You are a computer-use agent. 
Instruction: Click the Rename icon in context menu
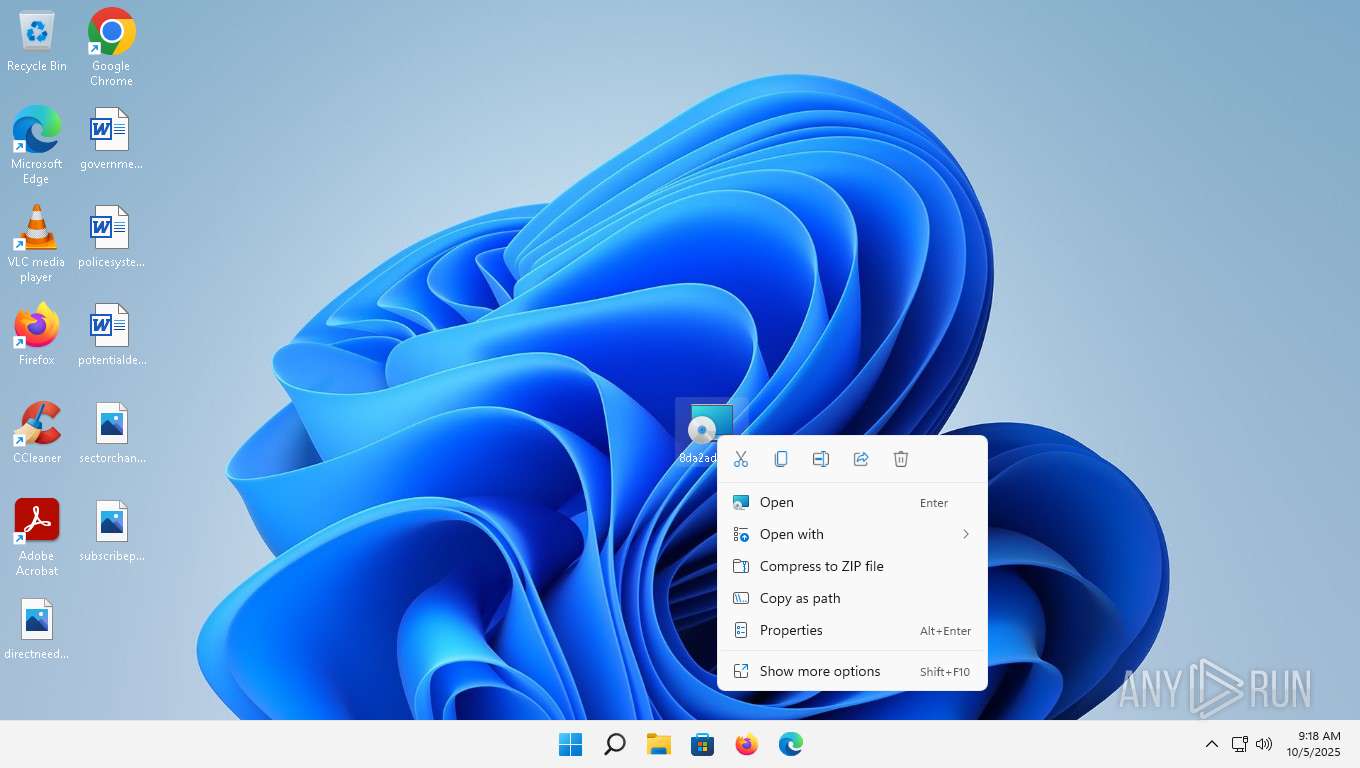tap(821, 459)
